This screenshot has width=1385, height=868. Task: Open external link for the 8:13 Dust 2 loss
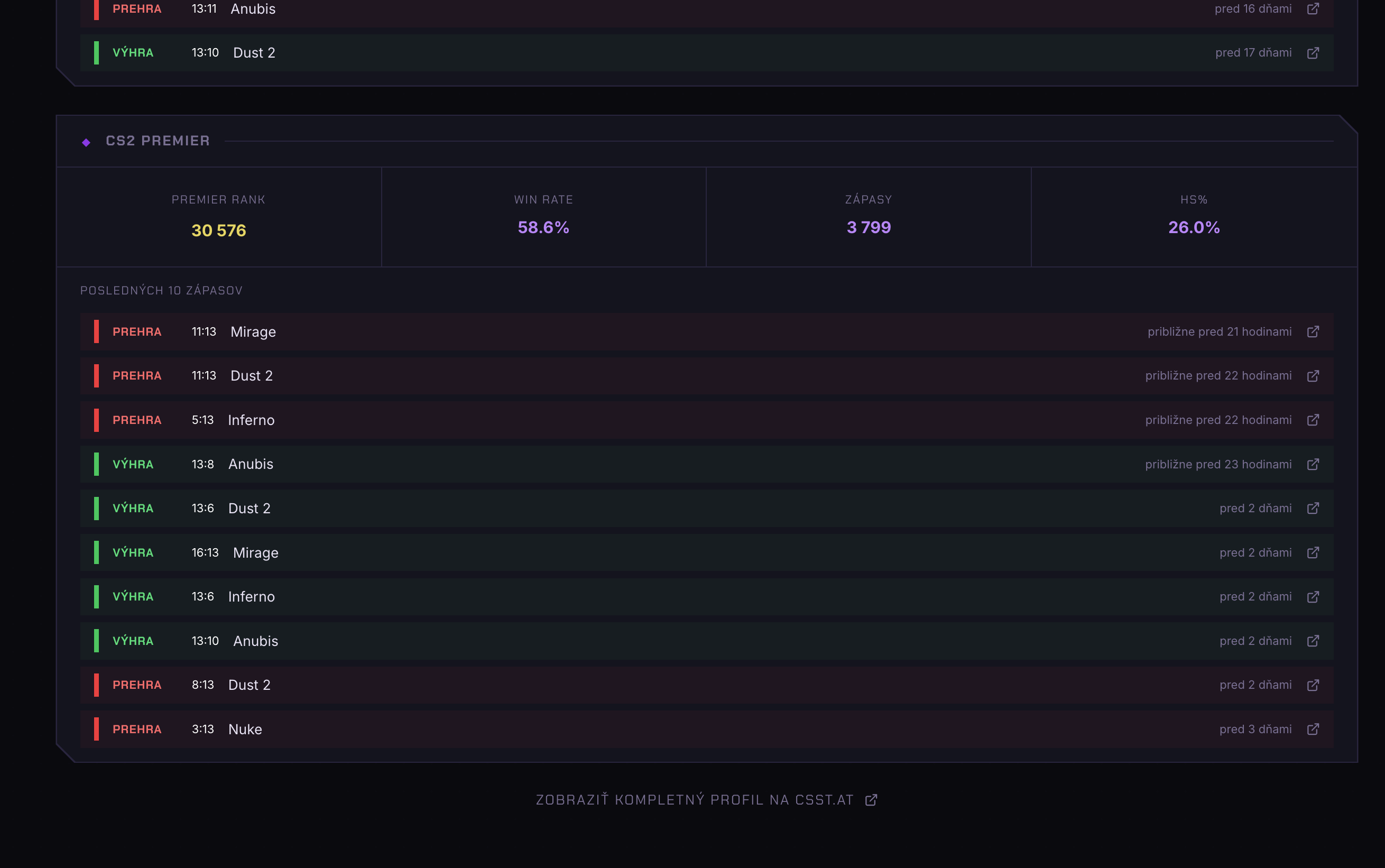[1313, 684]
